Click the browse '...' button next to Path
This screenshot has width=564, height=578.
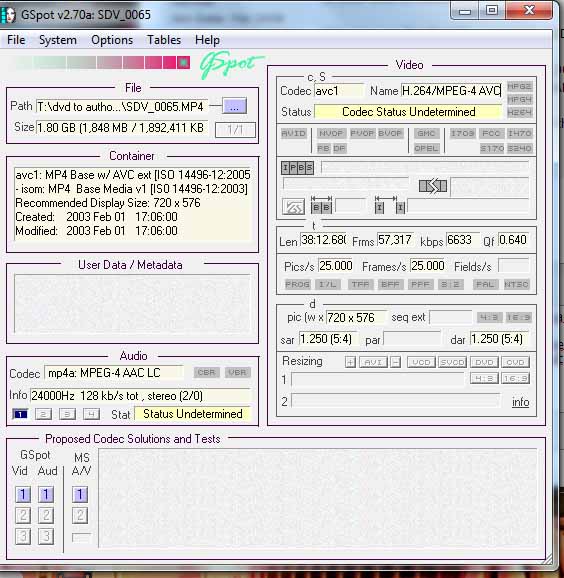[x=234, y=107]
